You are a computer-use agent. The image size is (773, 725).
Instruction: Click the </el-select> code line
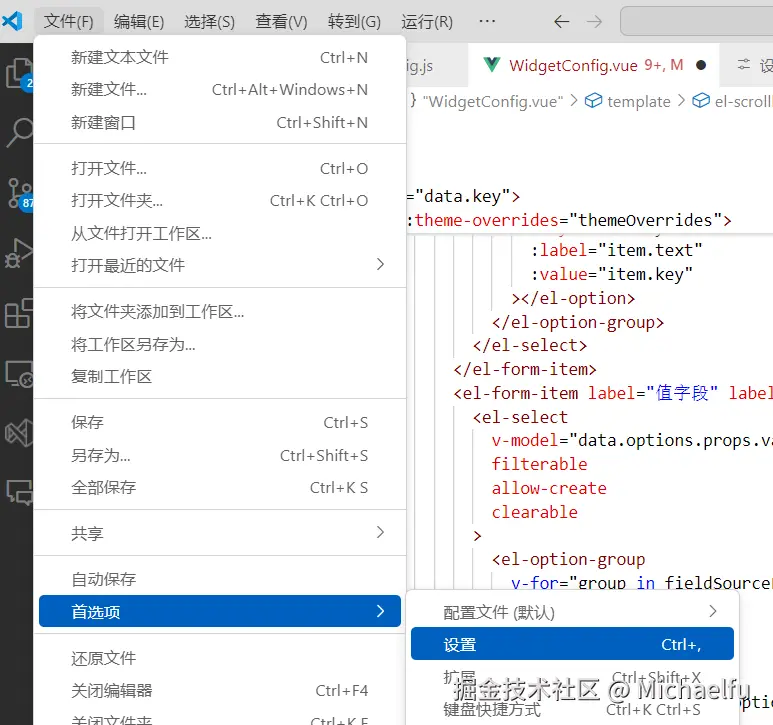click(530, 345)
